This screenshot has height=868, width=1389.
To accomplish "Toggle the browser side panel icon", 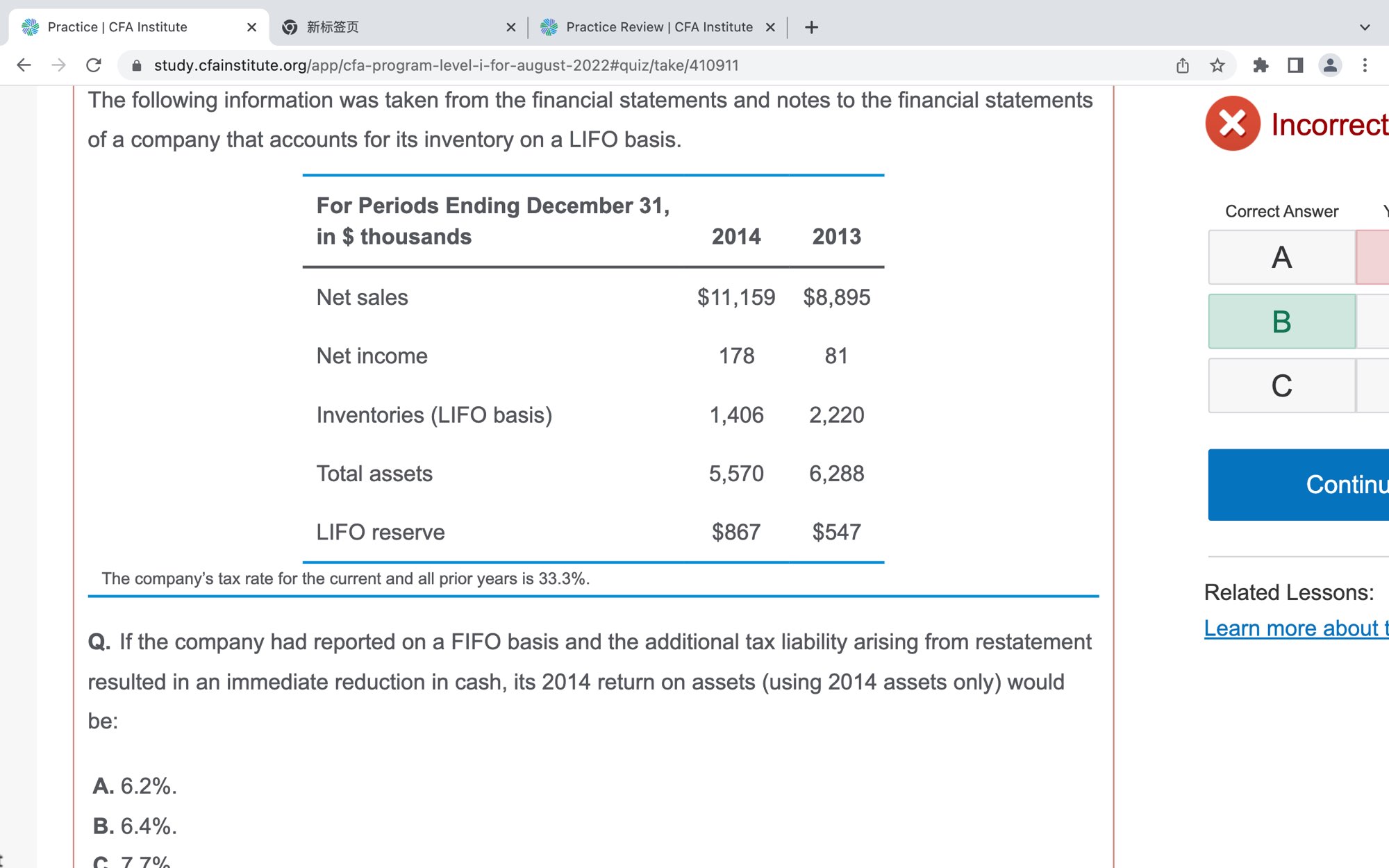I will pyautogui.click(x=1295, y=65).
